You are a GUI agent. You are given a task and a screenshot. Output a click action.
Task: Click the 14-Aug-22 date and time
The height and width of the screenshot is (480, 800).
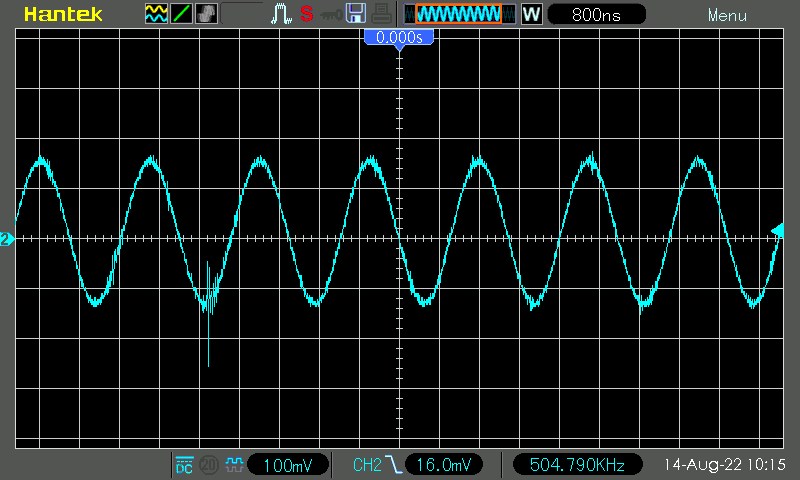(x=724, y=465)
